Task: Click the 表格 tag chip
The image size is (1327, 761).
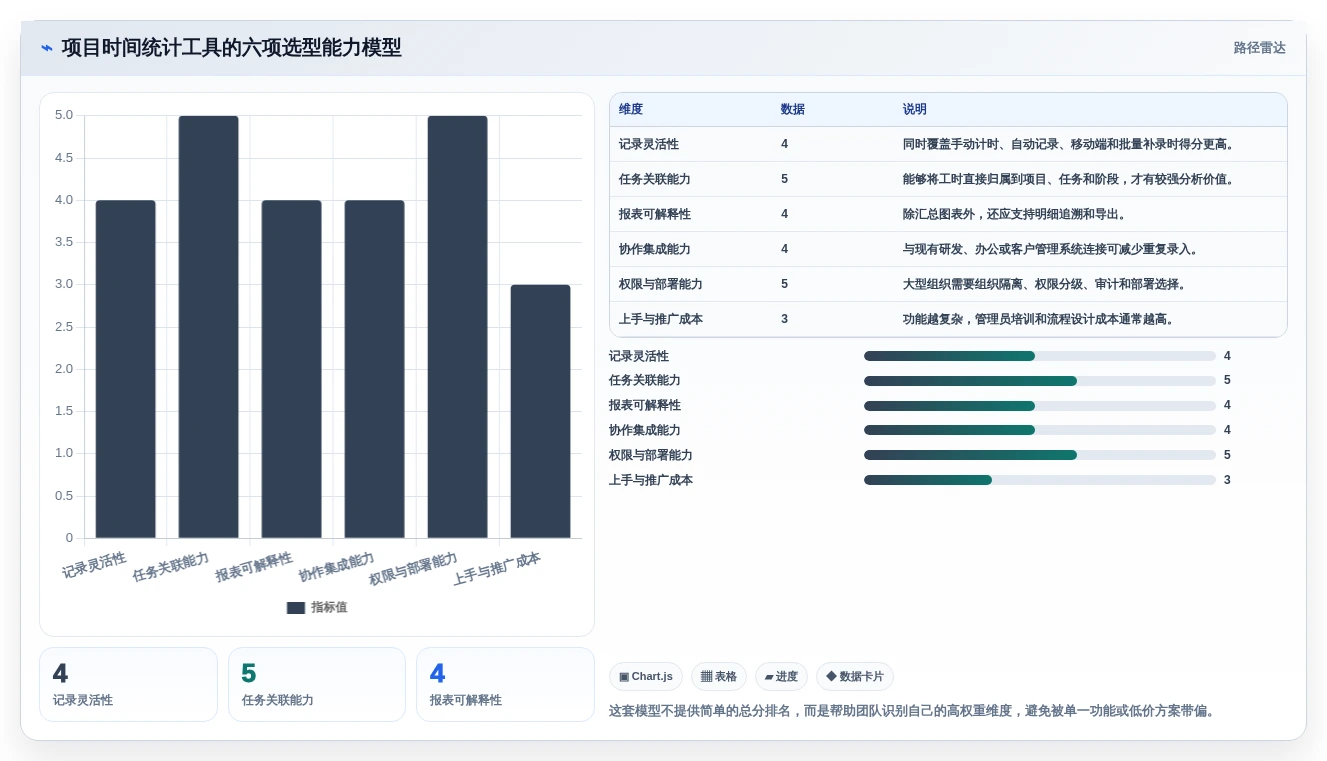Action: tap(719, 677)
